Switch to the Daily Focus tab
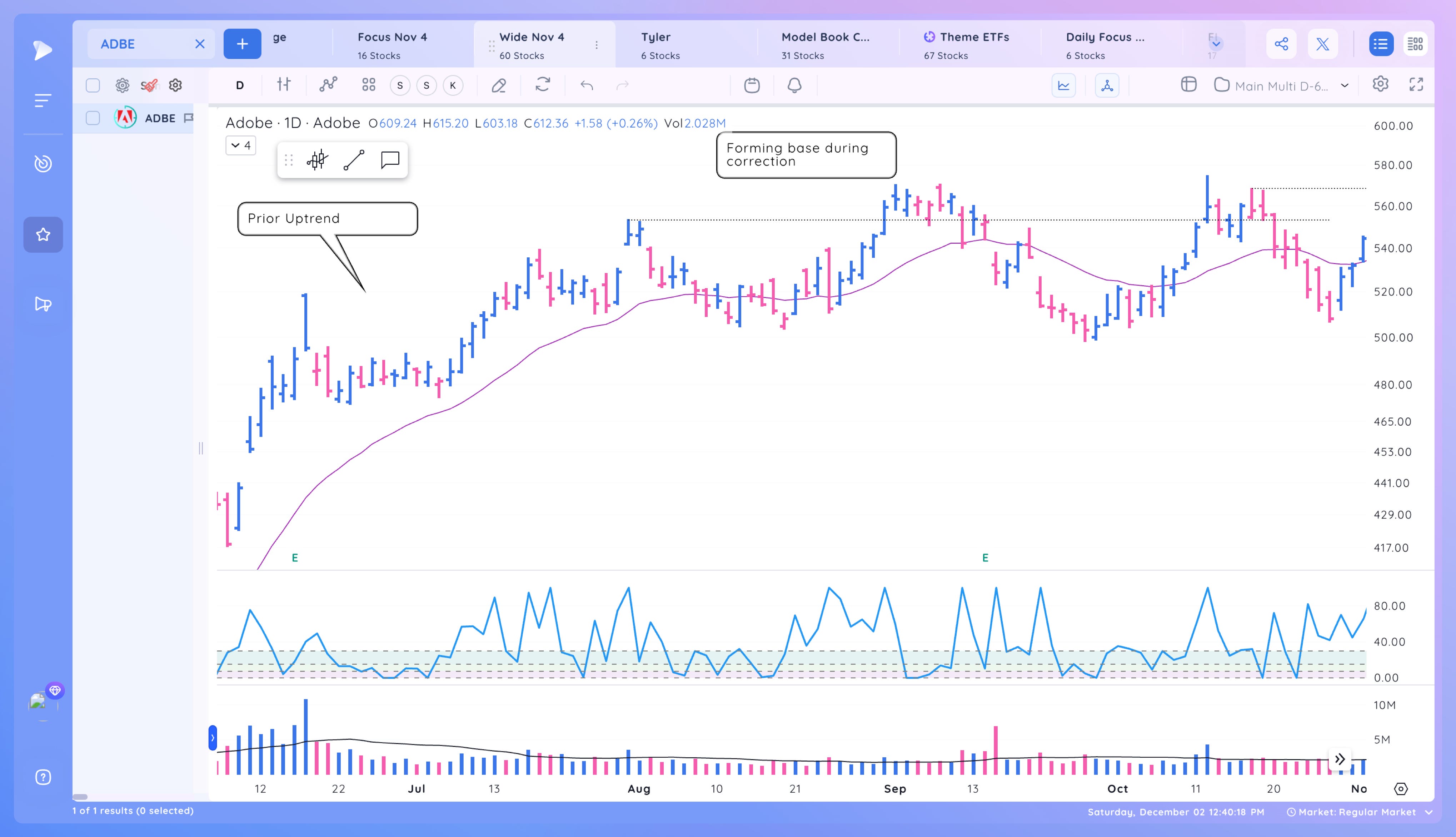The height and width of the screenshot is (837, 1456). tap(1111, 45)
